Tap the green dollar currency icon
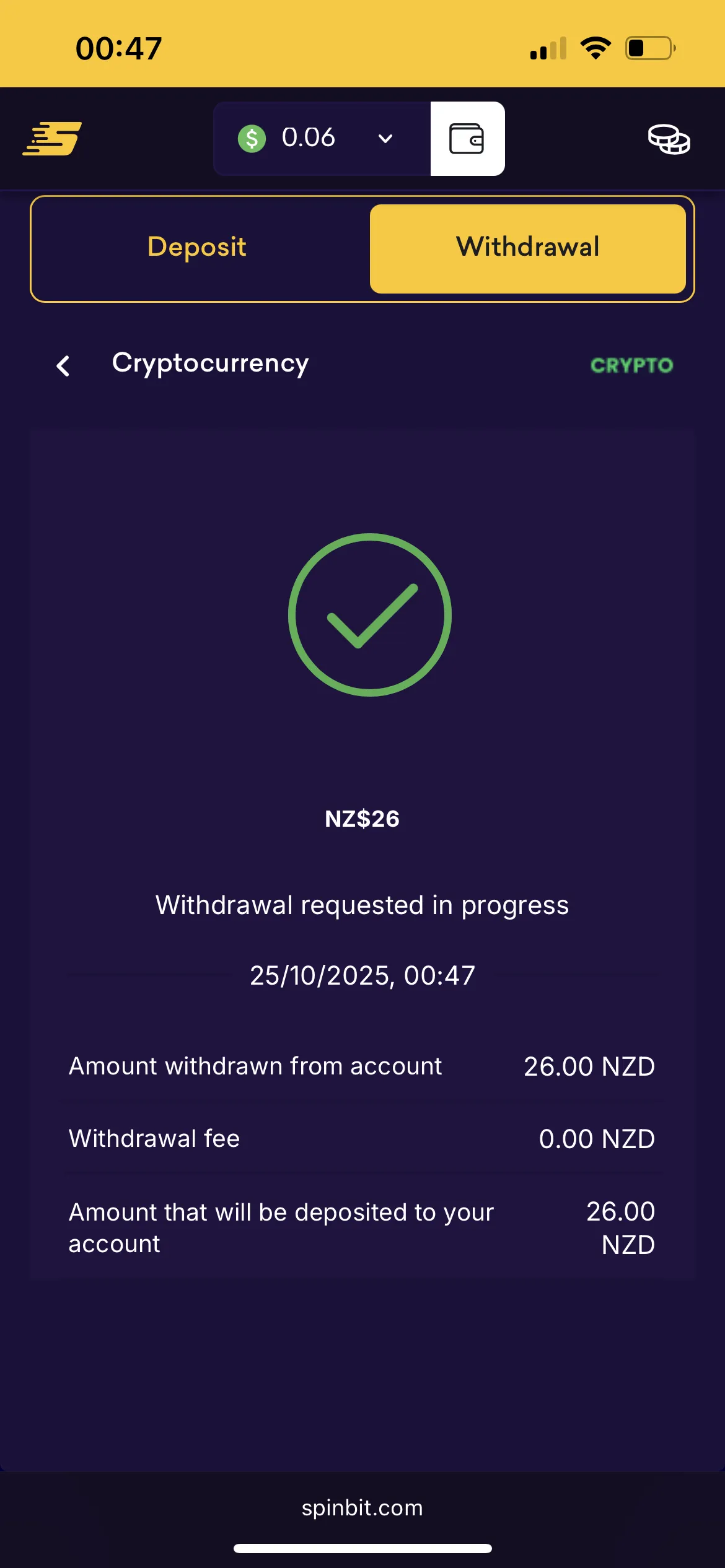This screenshot has height=1568, width=725. pos(252,138)
